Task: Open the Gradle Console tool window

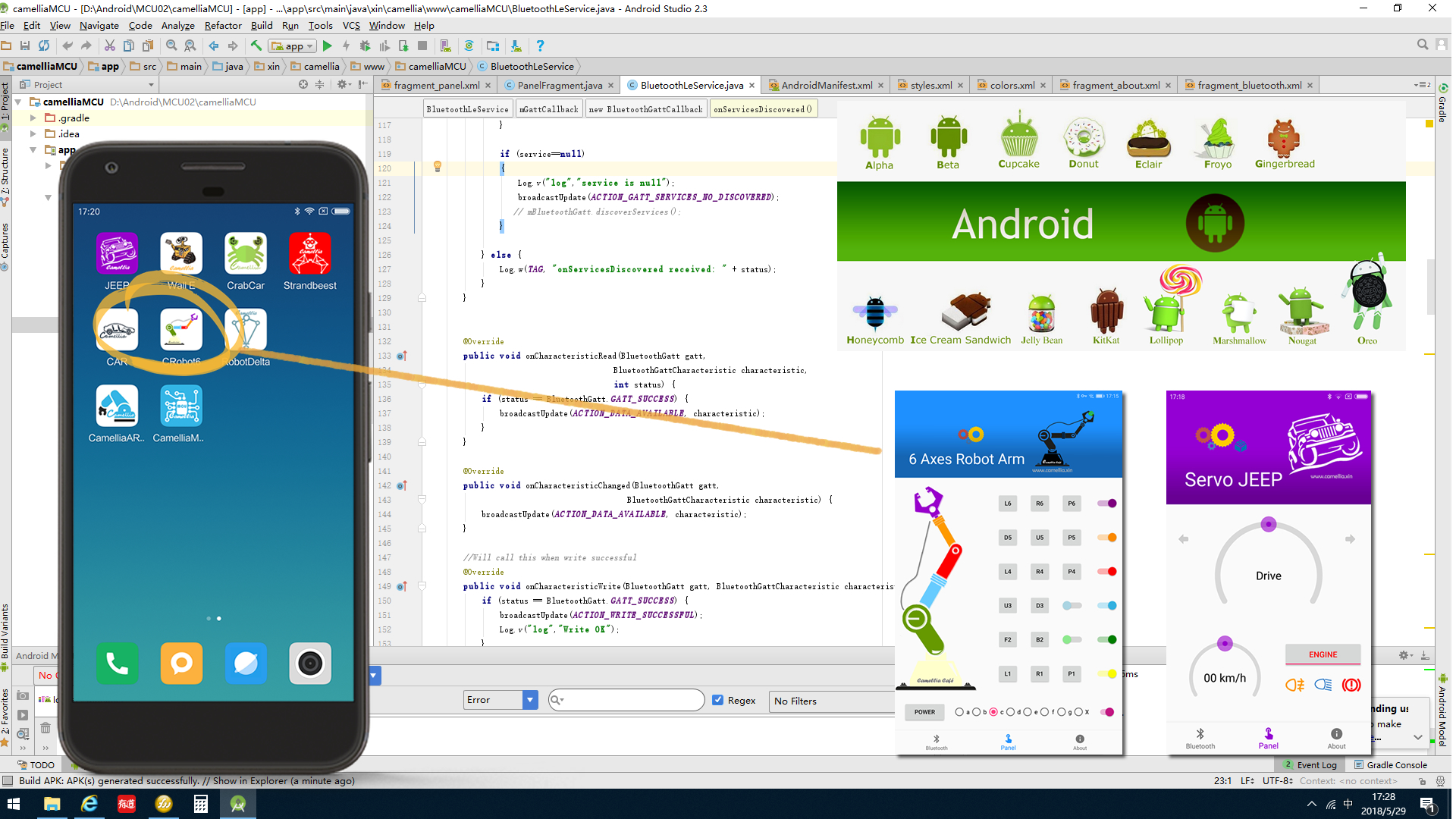Action: 1391,764
